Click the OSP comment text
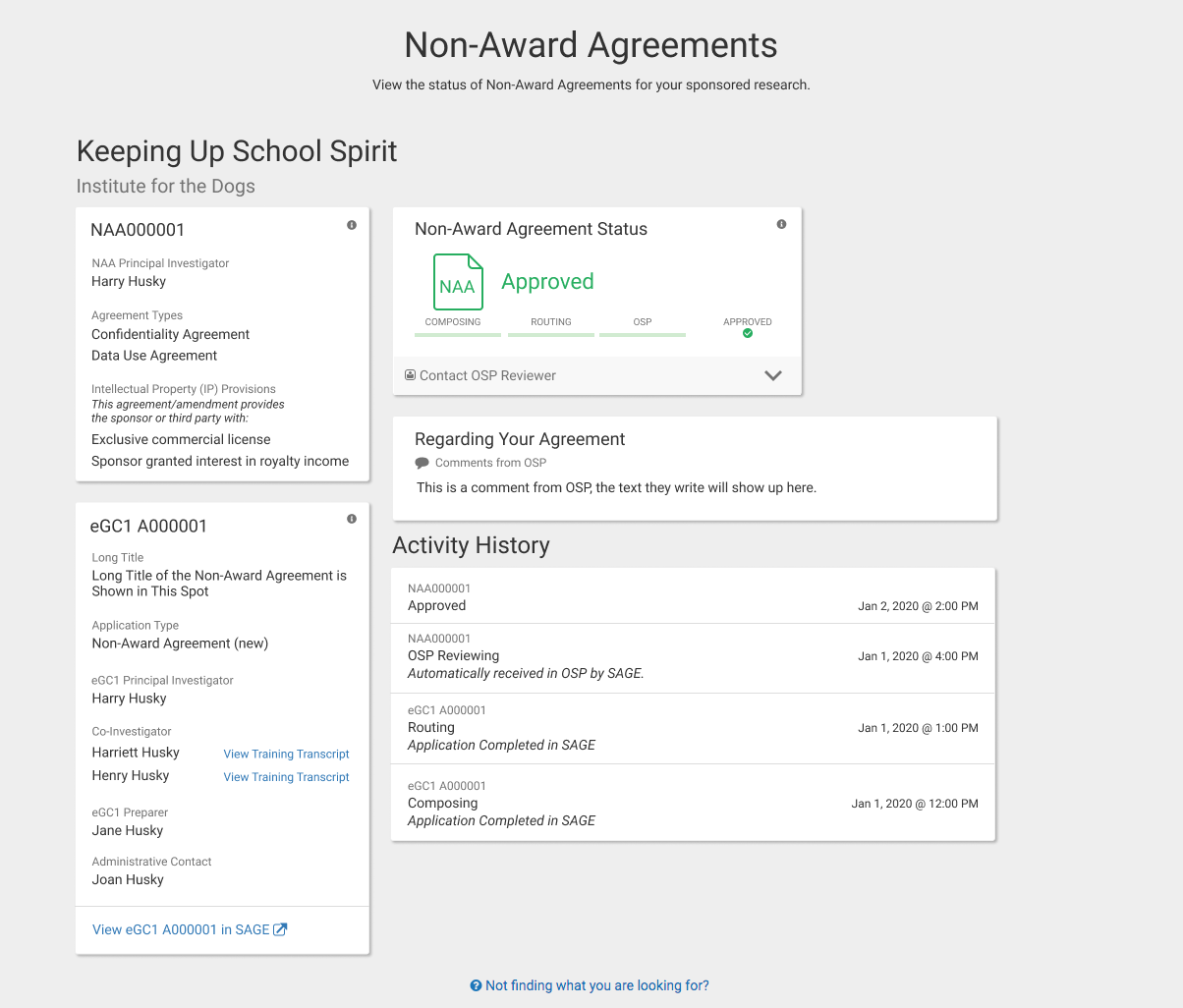 [616, 487]
